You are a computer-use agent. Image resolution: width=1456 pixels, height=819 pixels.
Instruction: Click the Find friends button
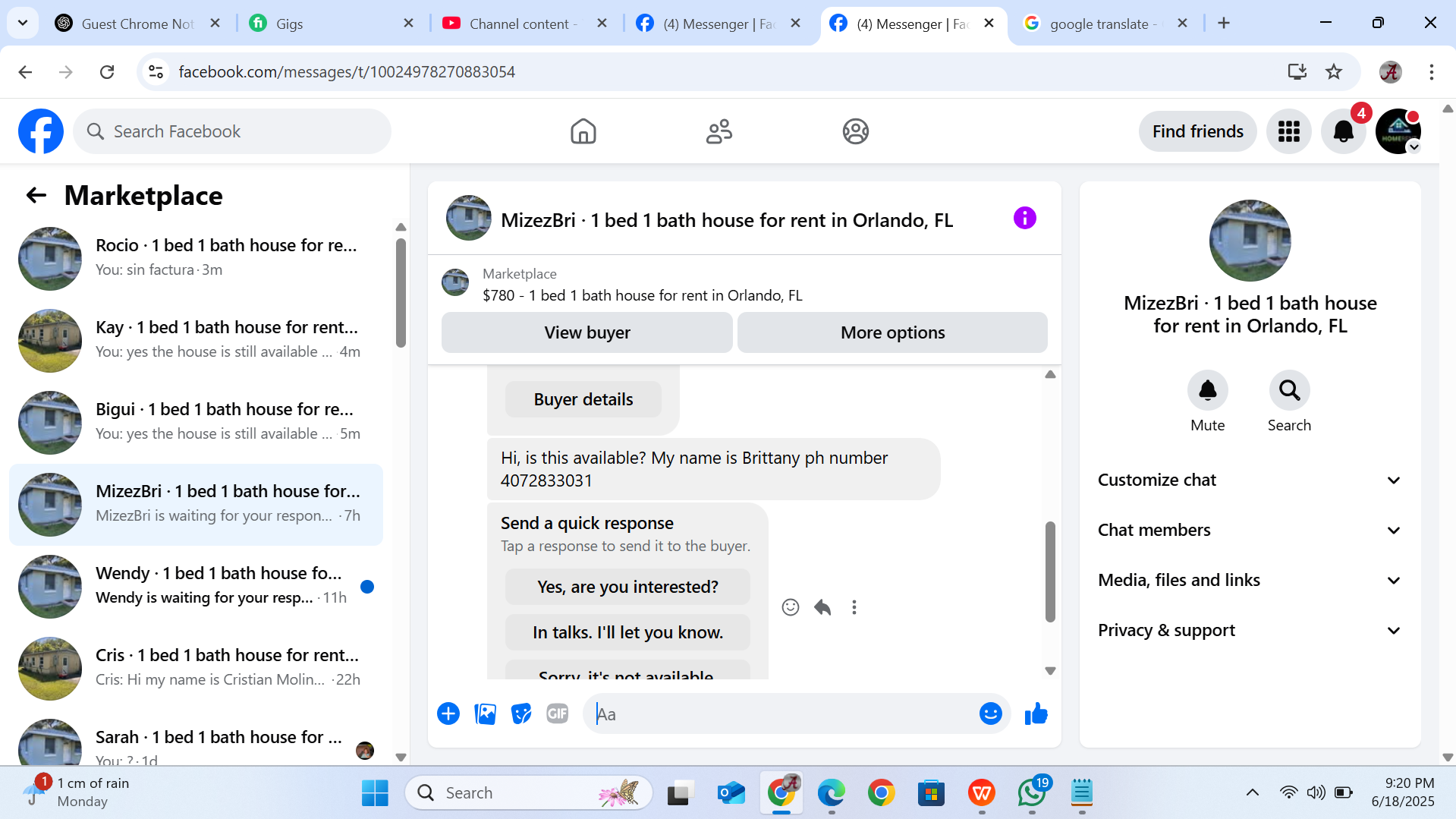[1197, 131]
